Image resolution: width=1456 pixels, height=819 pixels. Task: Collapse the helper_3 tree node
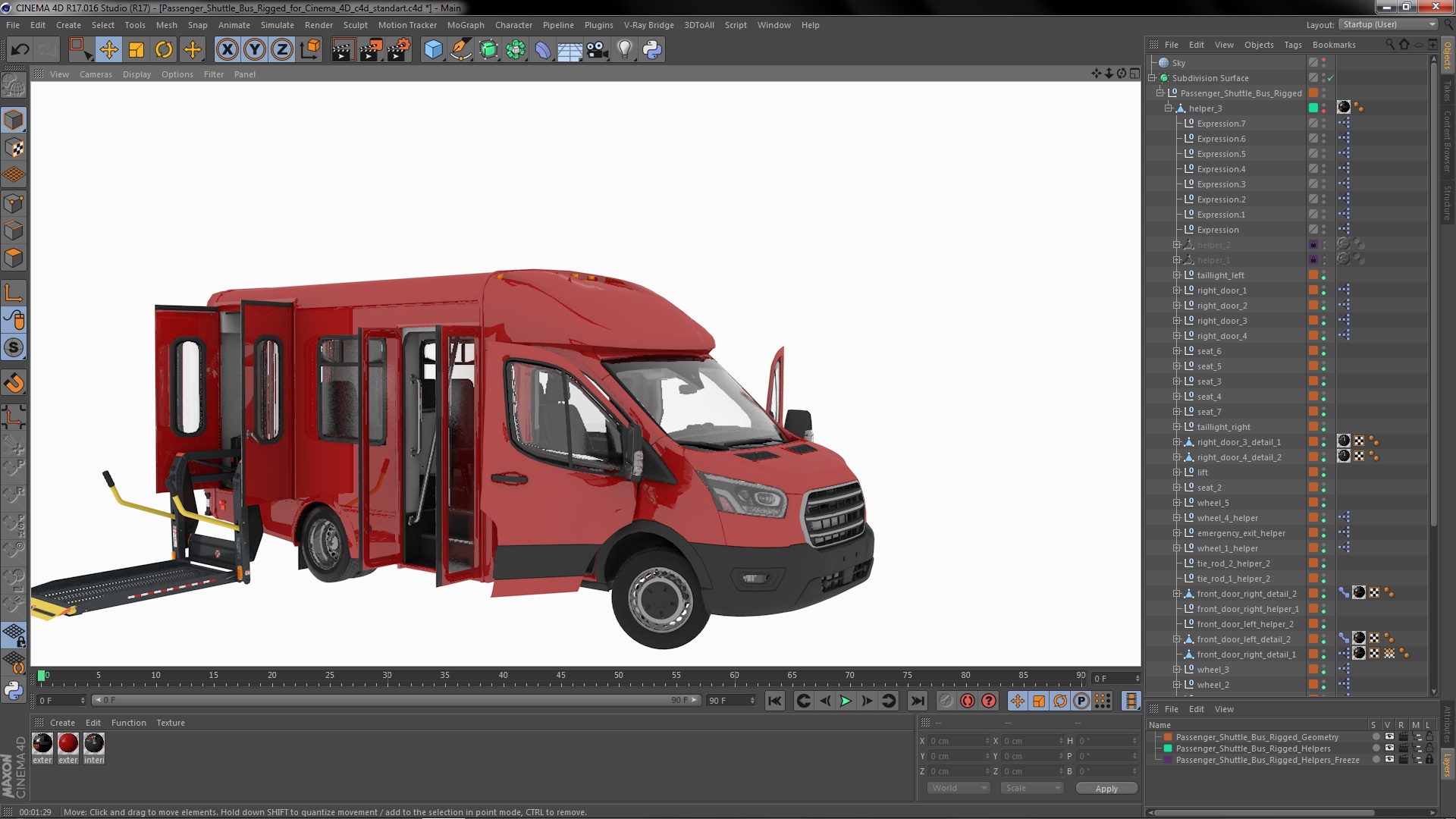pyautogui.click(x=1169, y=108)
